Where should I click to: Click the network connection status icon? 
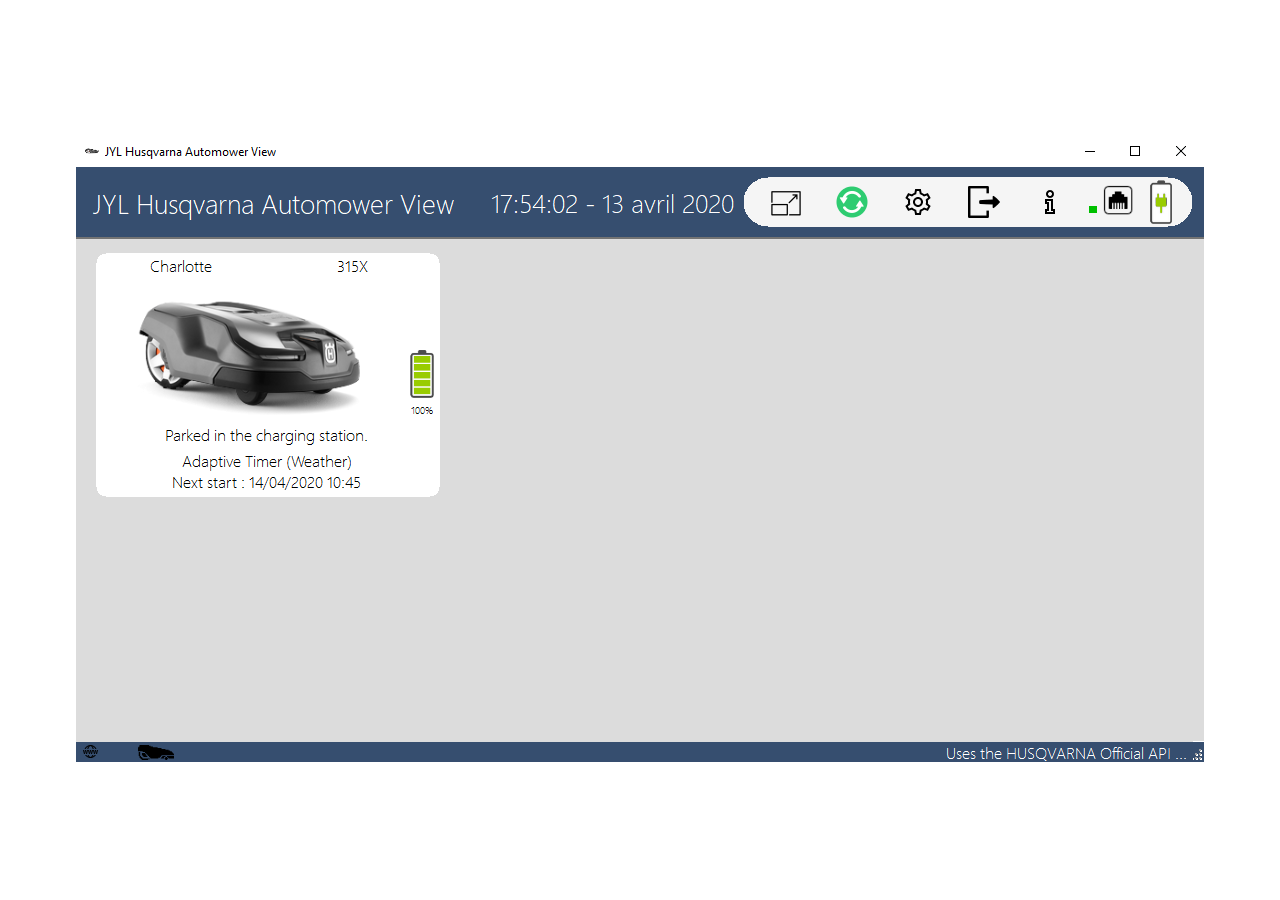coord(1117,200)
